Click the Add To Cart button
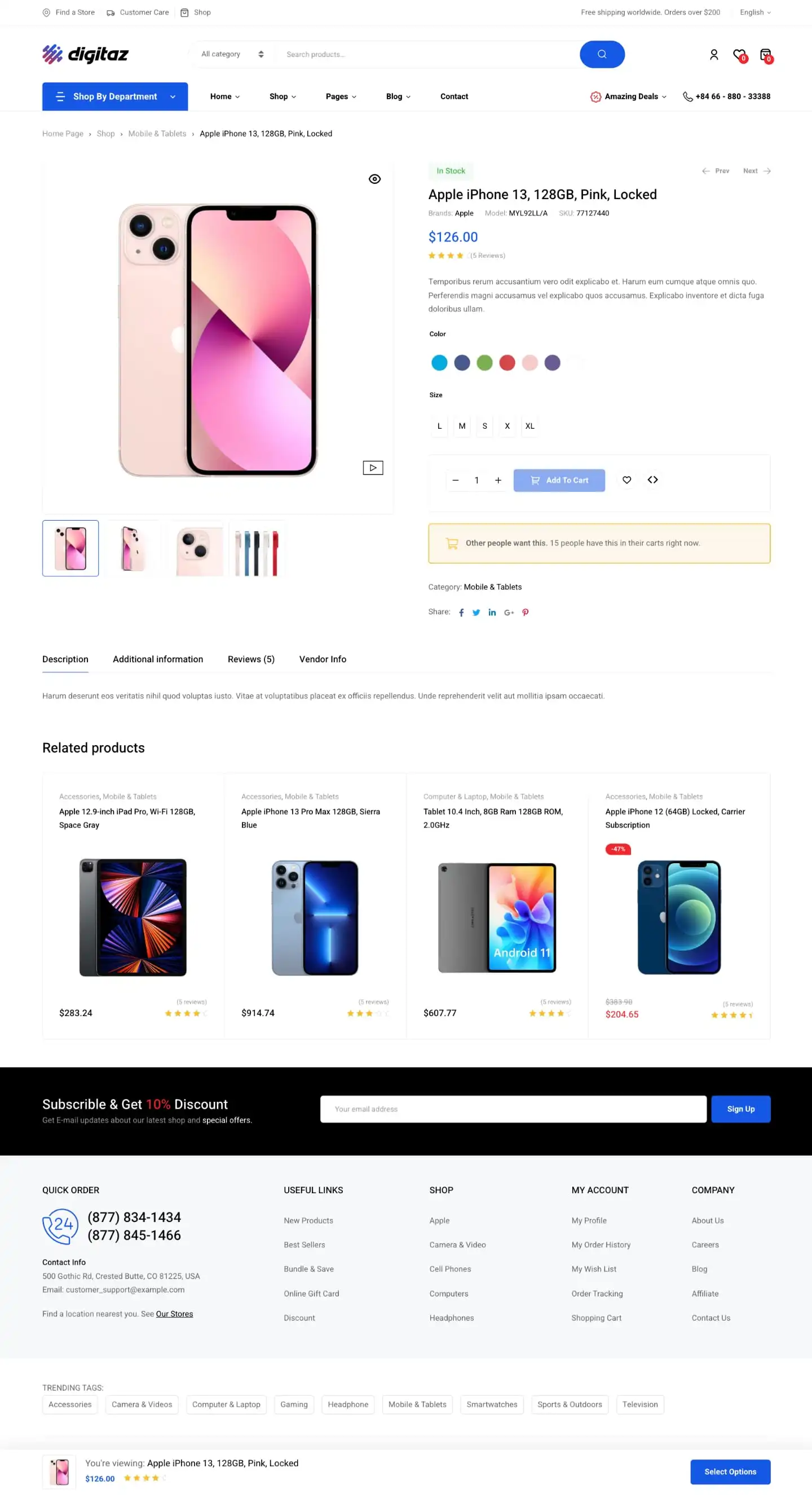Viewport: 812px width, 1495px height. [559, 481]
